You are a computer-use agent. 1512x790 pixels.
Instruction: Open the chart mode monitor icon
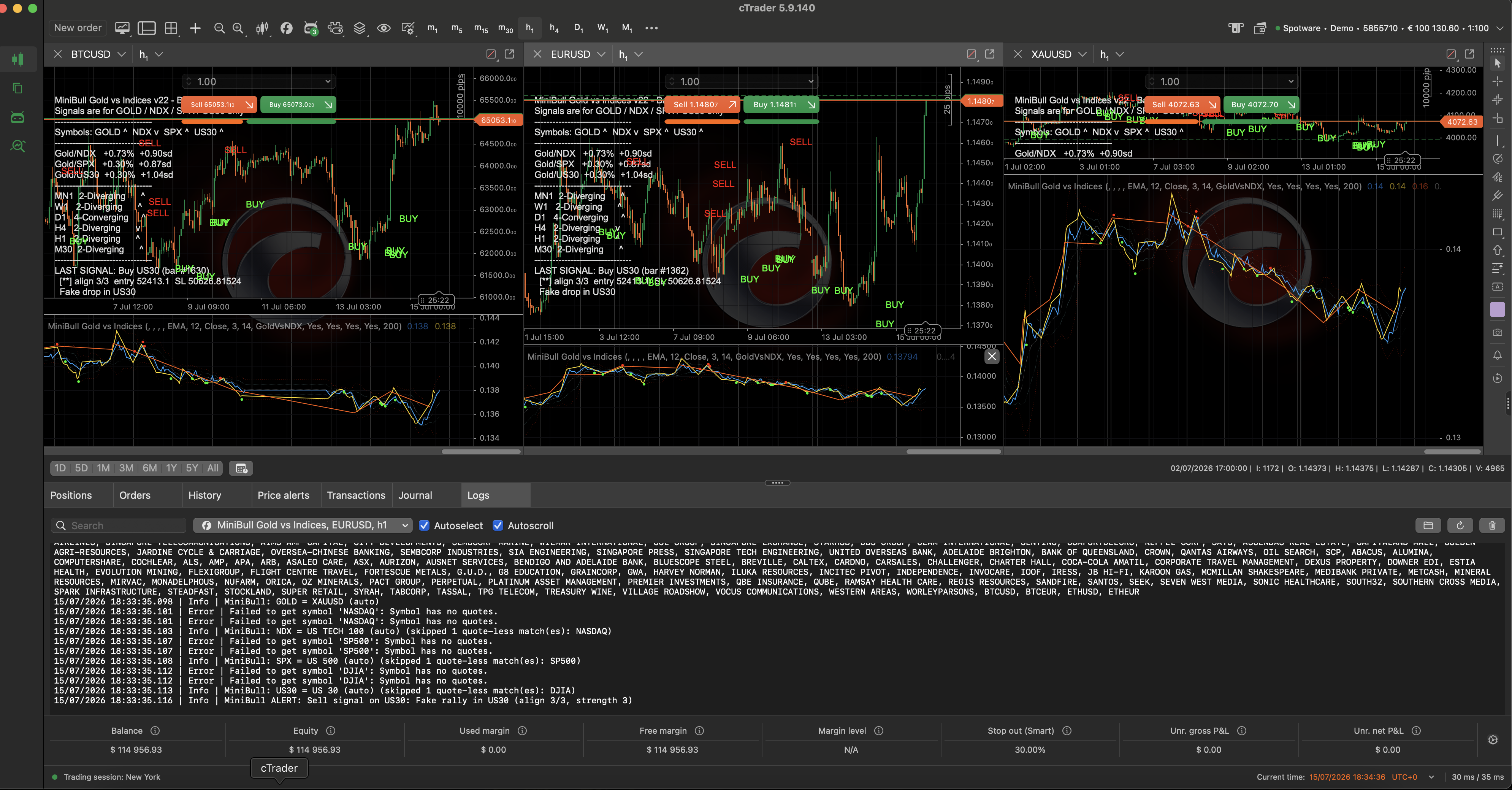click(x=122, y=28)
